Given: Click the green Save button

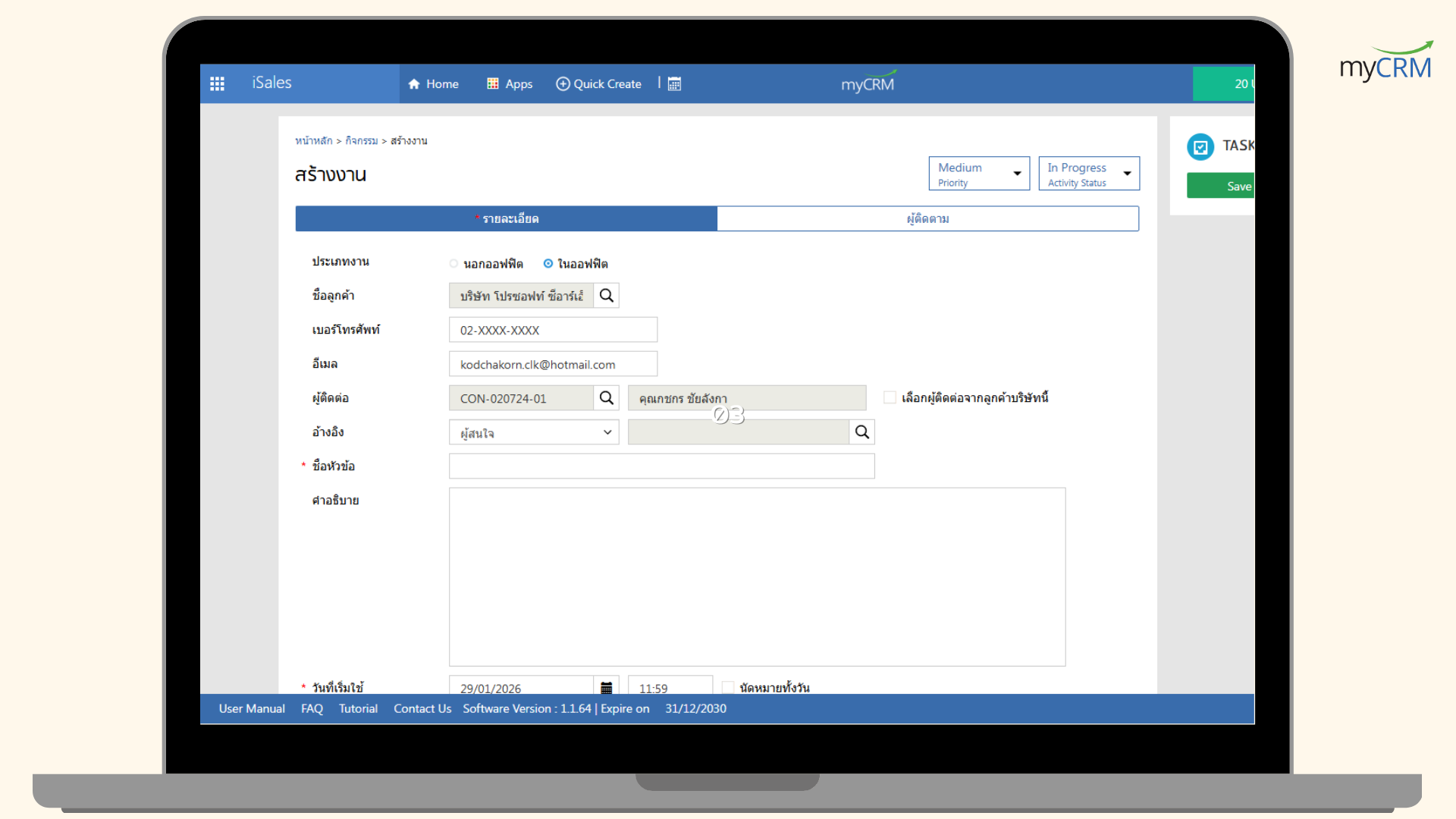Looking at the screenshot, I should tap(1221, 187).
